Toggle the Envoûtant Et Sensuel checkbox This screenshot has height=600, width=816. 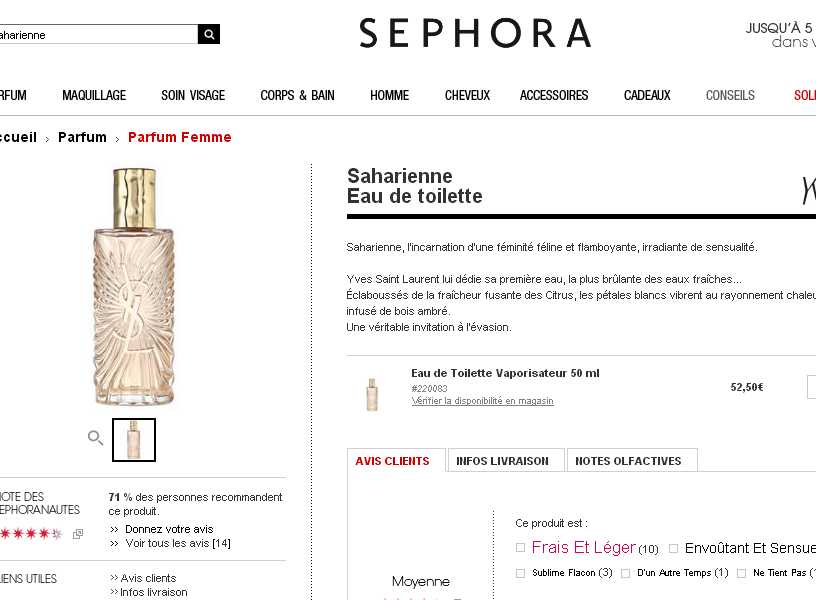673,548
